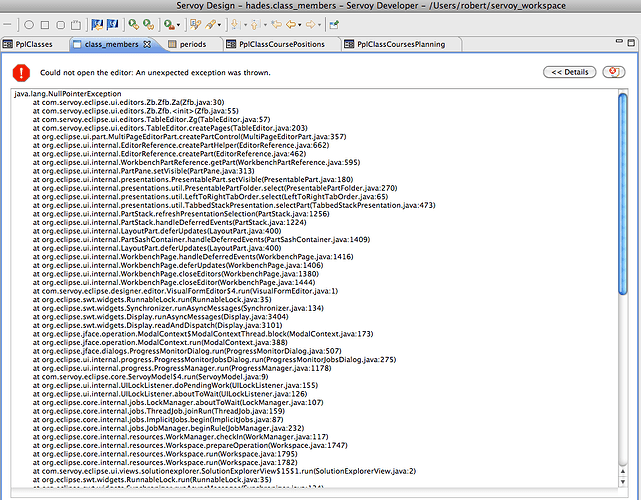Open the debug run dropdown arrow
This screenshot has height=500, width=641.
[x=178, y=25]
